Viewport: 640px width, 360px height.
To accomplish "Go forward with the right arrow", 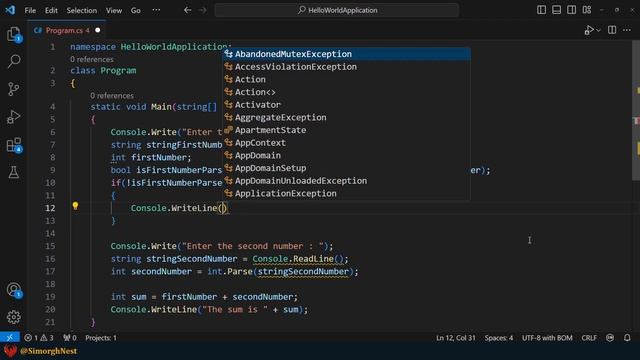I will [203, 10].
